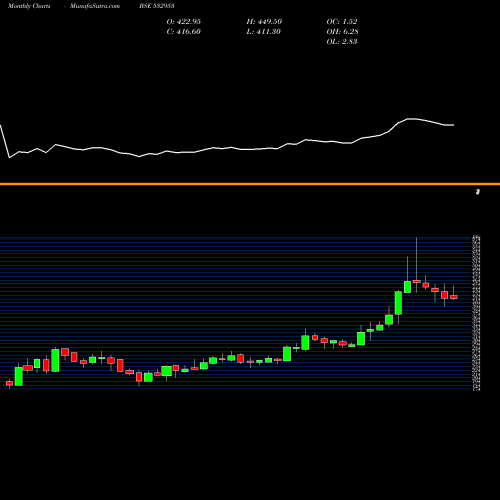Open the MunafaSutra.com label
The image size is (500, 500).
[x=95, y=6]
